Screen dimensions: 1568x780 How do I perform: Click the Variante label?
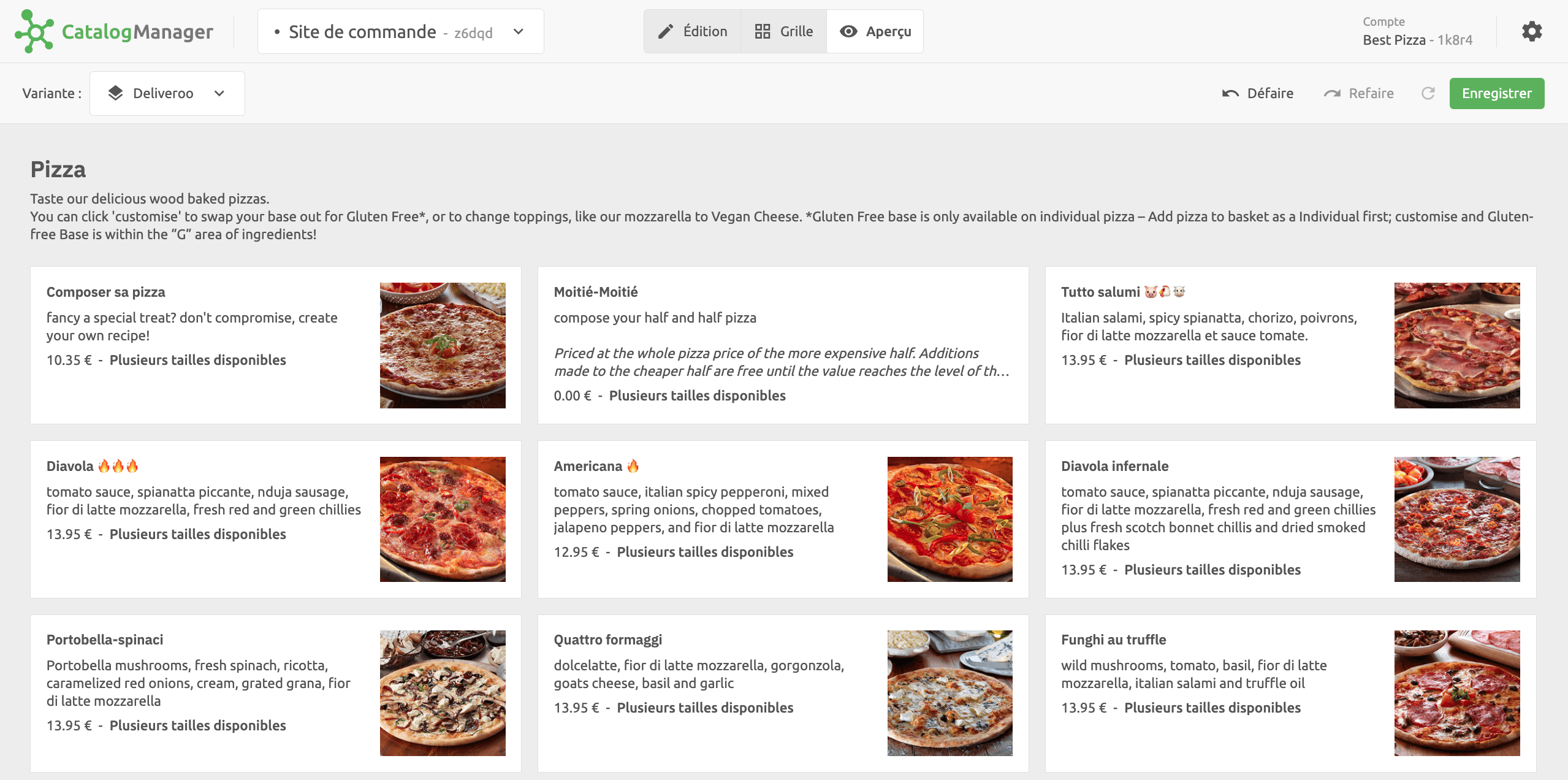click(52, 93)
